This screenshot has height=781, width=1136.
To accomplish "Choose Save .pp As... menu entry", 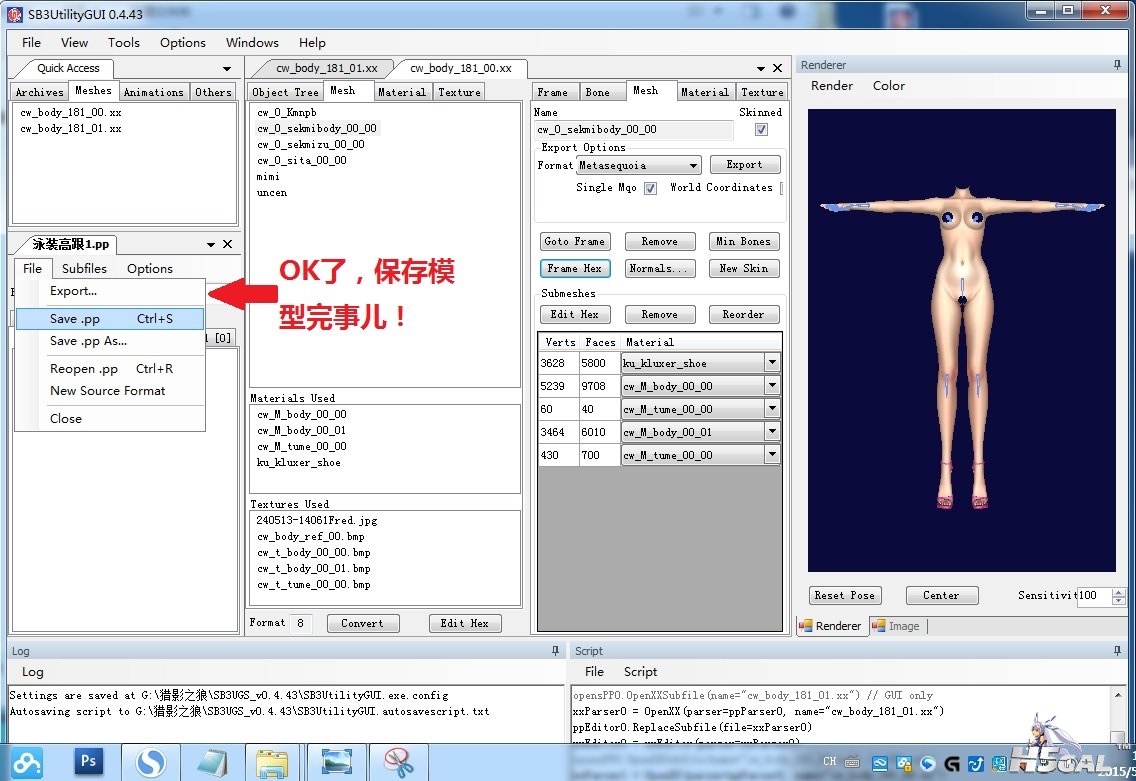I will click(x=110, y=341).
